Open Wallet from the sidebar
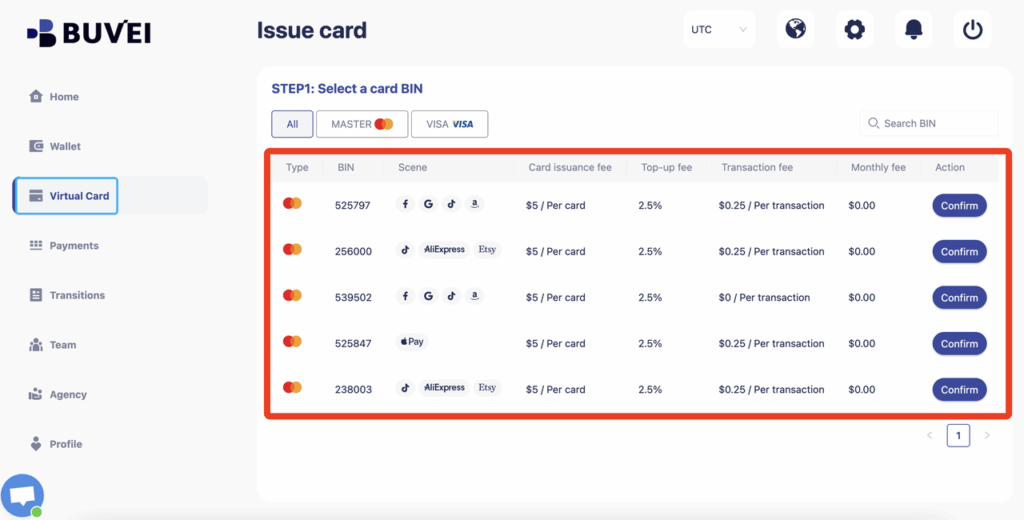1024x520 pixels. point(65,146)
